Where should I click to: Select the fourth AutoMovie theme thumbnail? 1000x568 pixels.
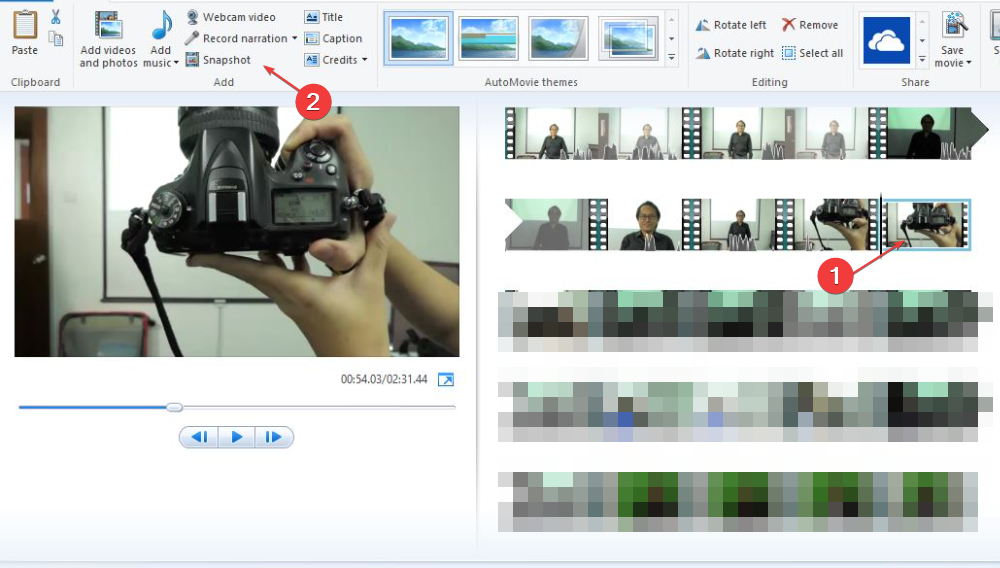tap(629, 38)
